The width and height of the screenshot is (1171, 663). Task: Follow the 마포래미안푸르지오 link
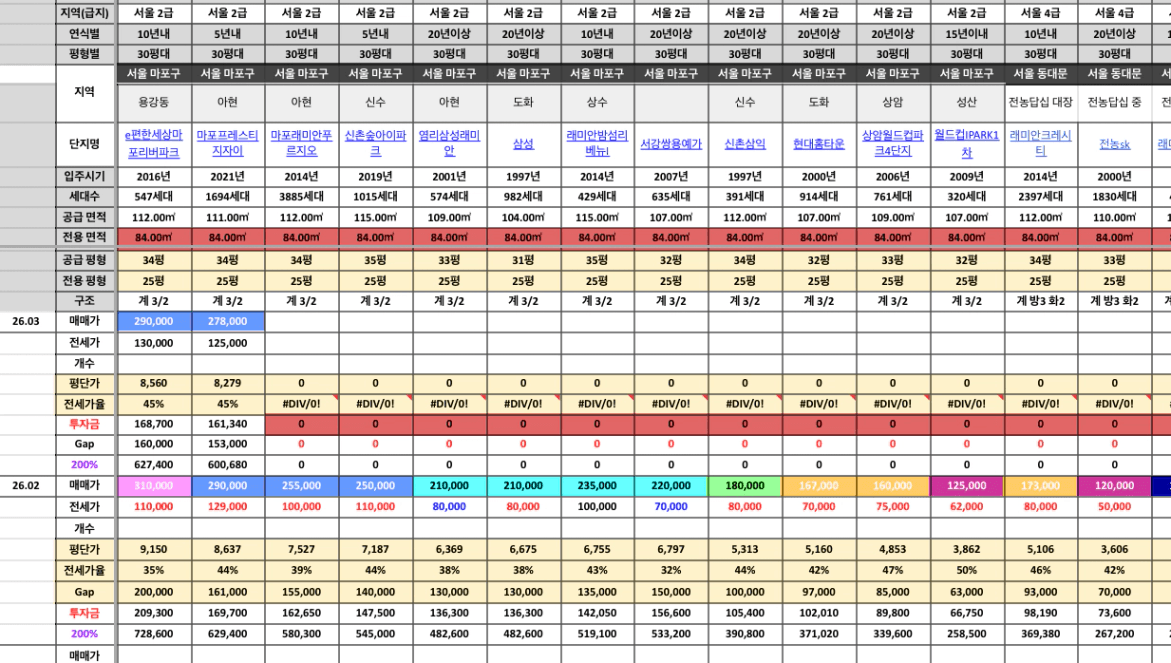[x=301, y=143]
